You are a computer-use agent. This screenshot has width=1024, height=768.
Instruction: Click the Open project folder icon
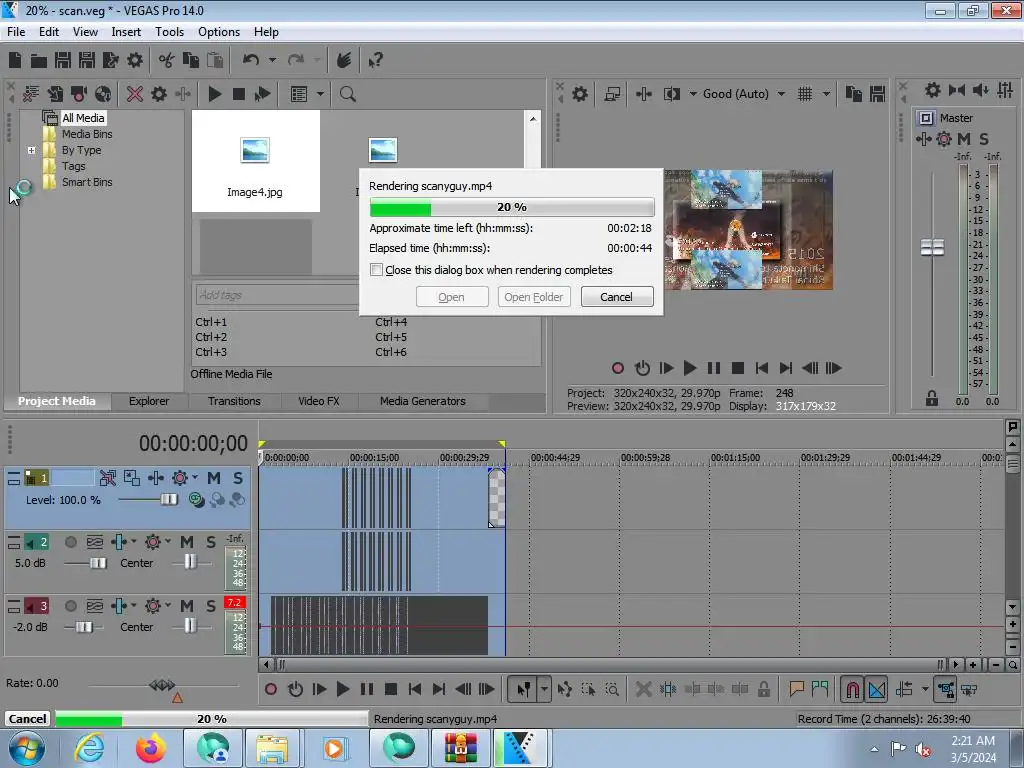click(x=39, y=60)
